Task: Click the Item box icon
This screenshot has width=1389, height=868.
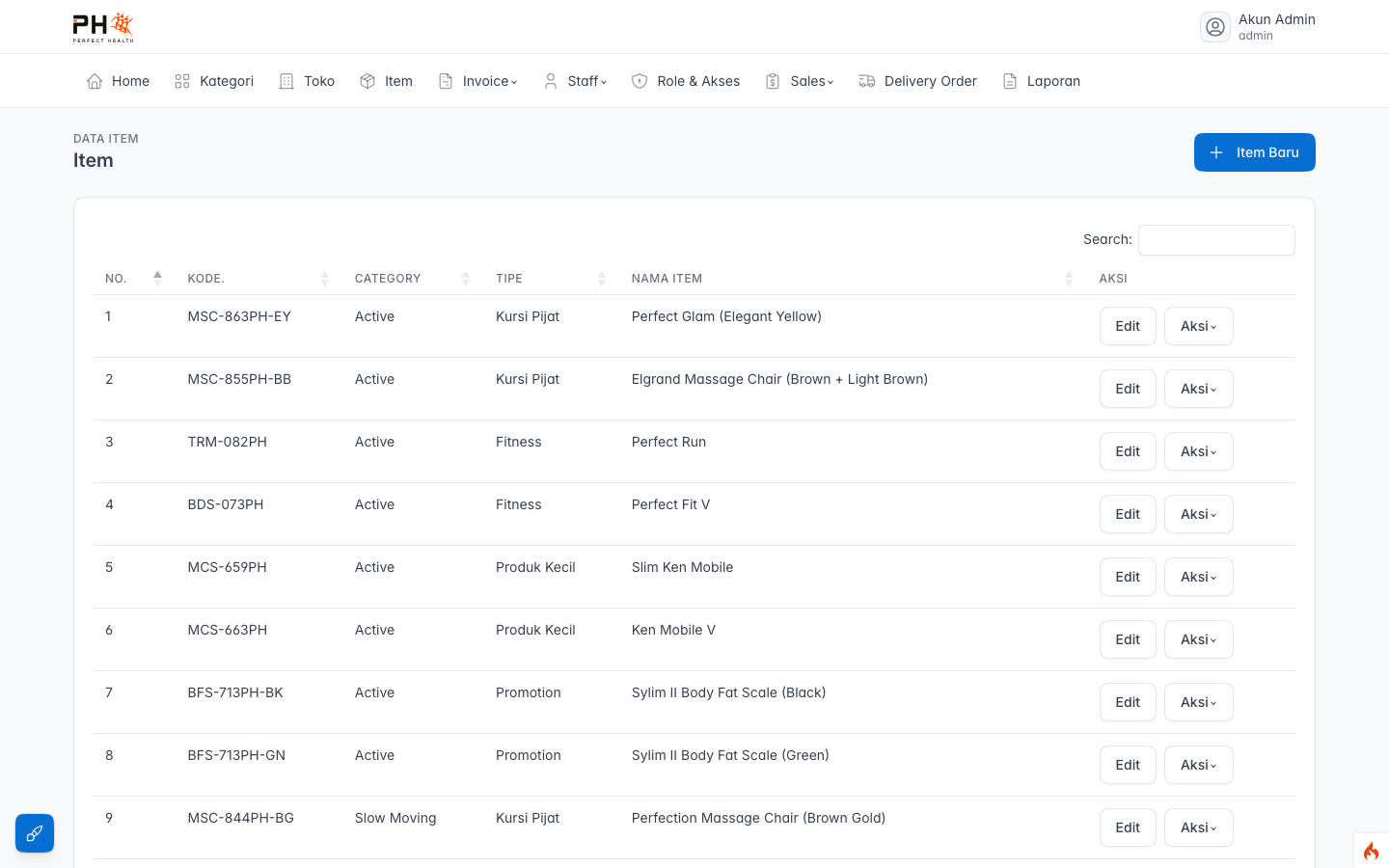Action: (x=368, y=81)
